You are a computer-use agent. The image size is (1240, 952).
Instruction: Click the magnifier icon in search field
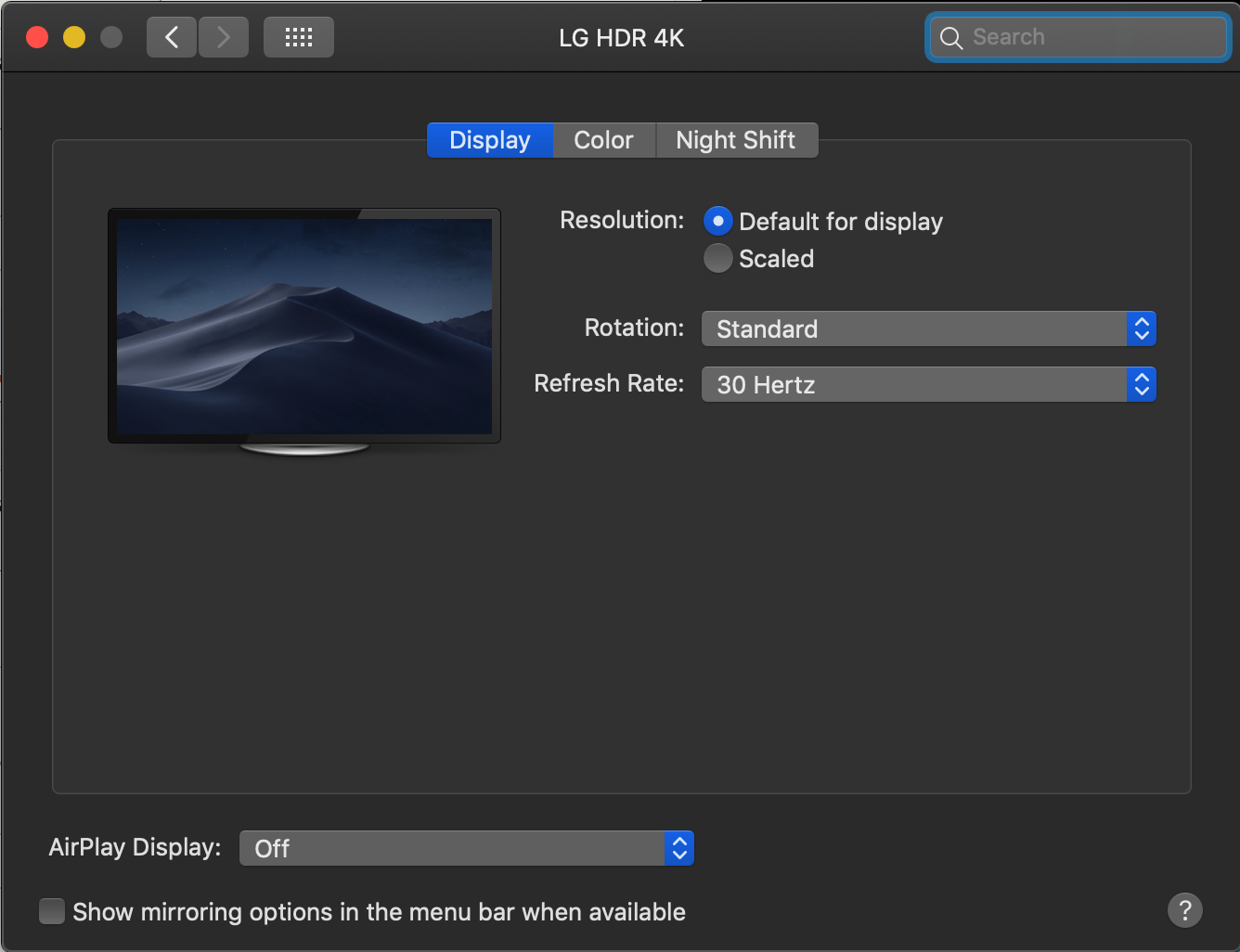tap(951, 38)
